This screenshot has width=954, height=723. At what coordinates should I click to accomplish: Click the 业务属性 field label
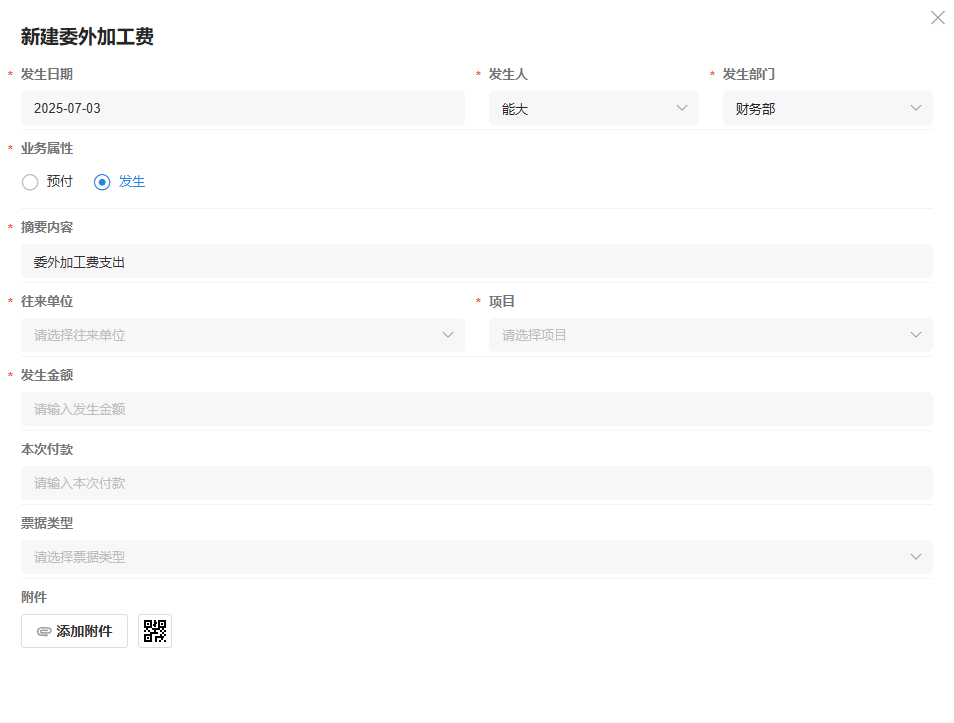47,148
